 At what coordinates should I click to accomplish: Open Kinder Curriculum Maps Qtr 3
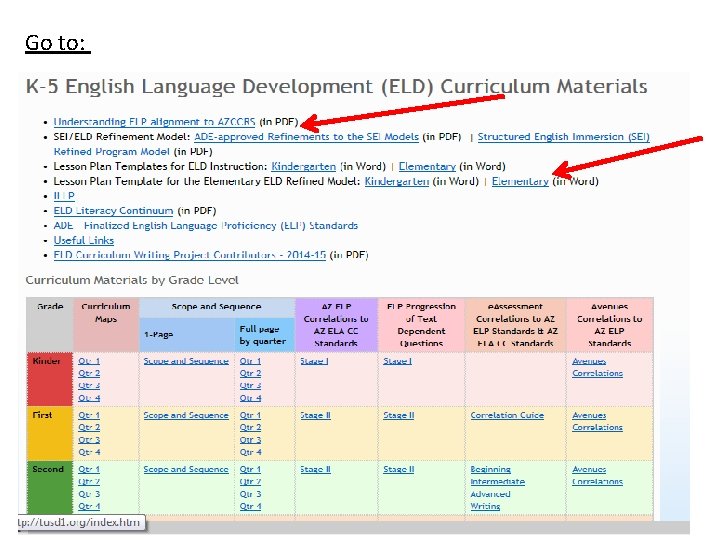[x=89, y=386]
